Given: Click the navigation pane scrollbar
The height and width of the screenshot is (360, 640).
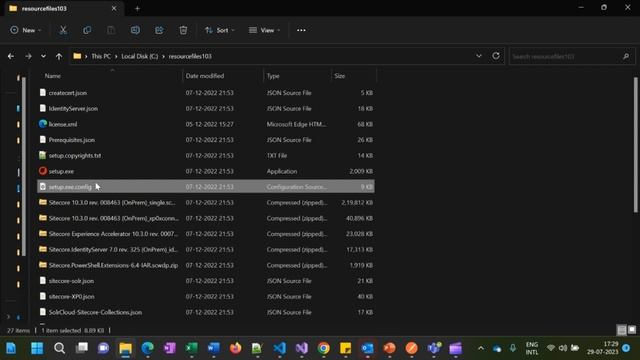Looking at the screenshot, I should pos(24,167).
